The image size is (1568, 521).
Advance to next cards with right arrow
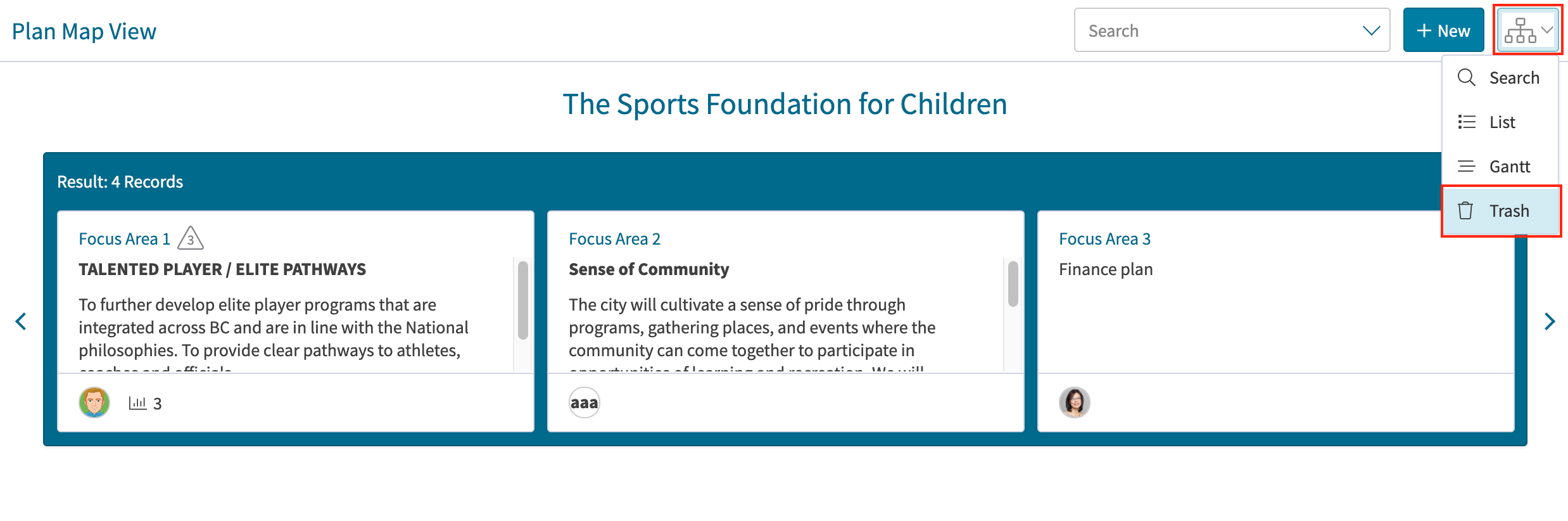(x=1549, y=321)
